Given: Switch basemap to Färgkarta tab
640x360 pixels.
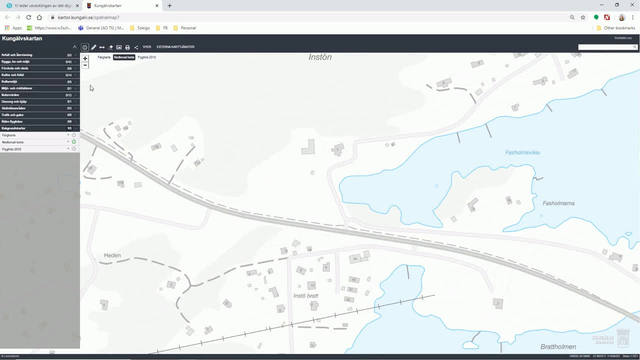Looking at the screenshot, I should (104, 58).
